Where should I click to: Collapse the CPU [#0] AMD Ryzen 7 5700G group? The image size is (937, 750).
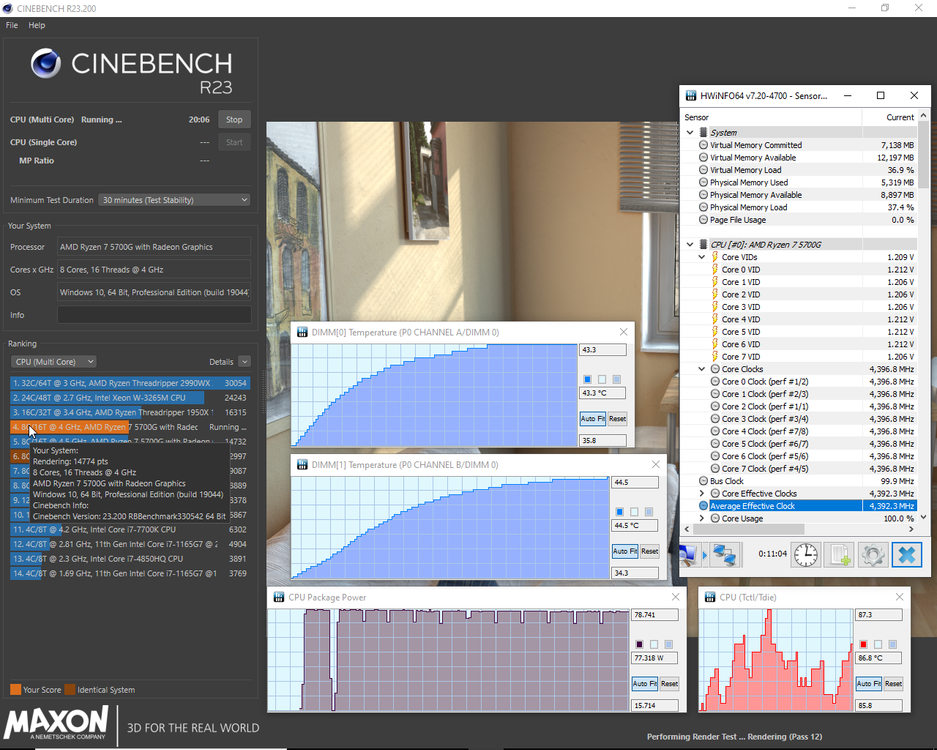tap(690, 244)
